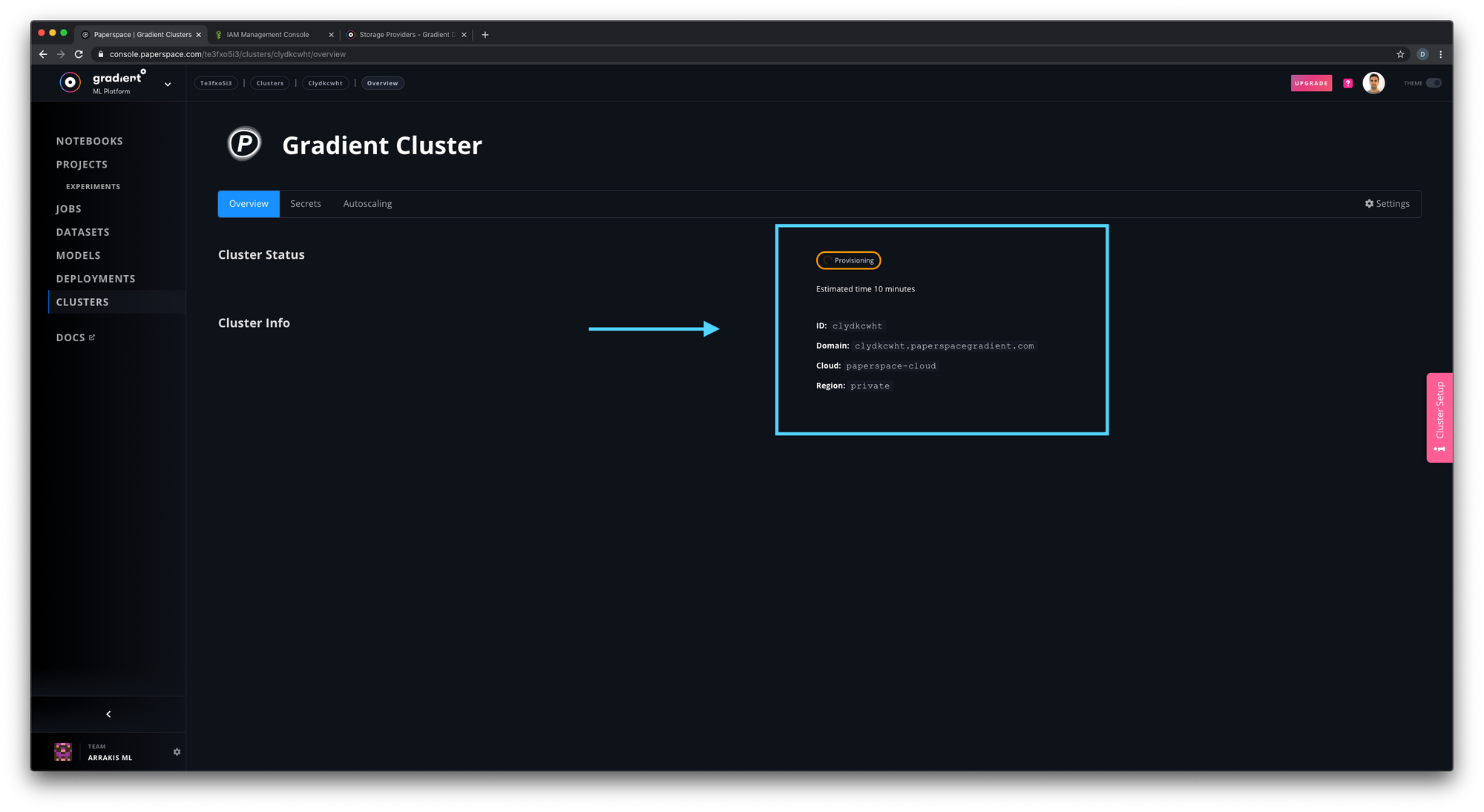Viewport: 1484px width, 812px height.
Task: Toggle the Theme switch
Action: coord(1433,83)
